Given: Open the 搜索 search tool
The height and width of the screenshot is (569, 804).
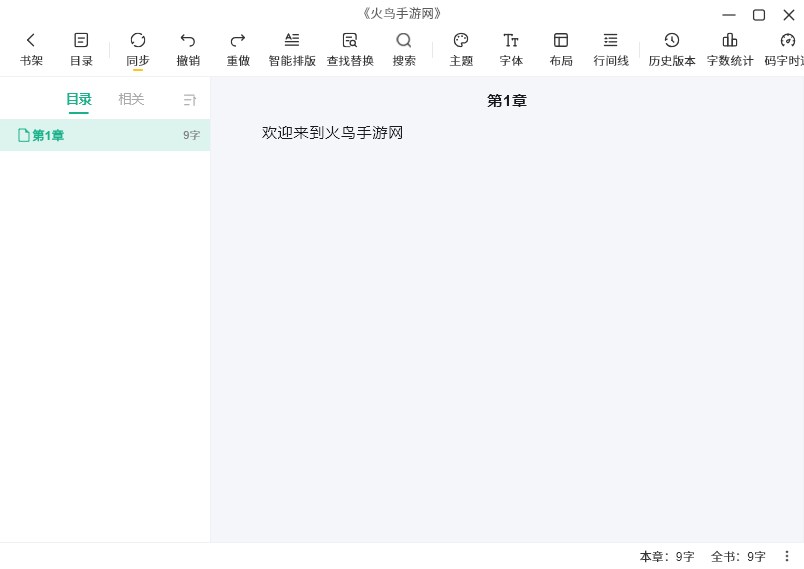Looking at the screenshot, I should [x=404, y=49].
